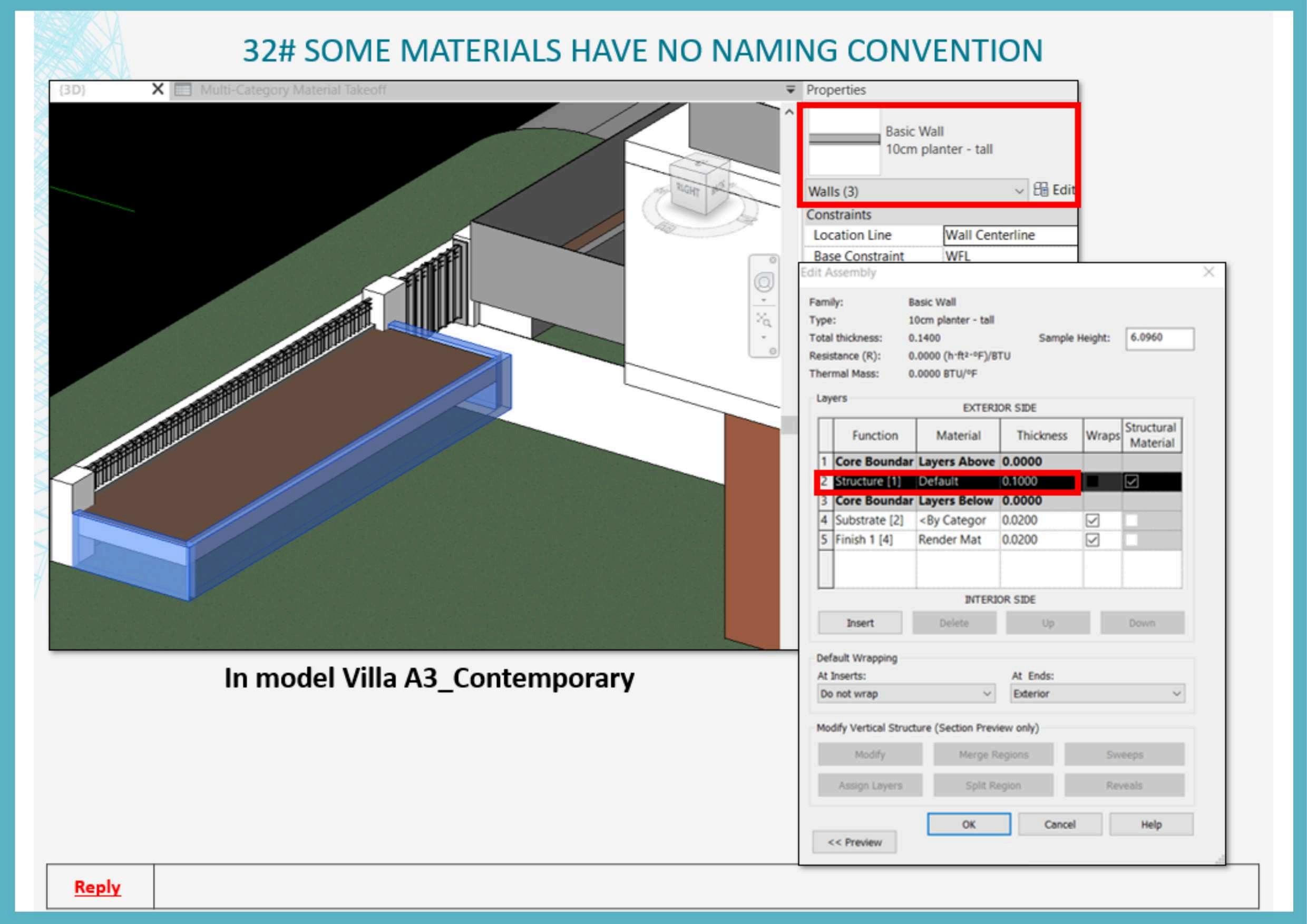Image resolution: width=1307 pixels, height=924 pixels.
Task: Open the view tabs list arrow
Action: click(x=790, y=90)
